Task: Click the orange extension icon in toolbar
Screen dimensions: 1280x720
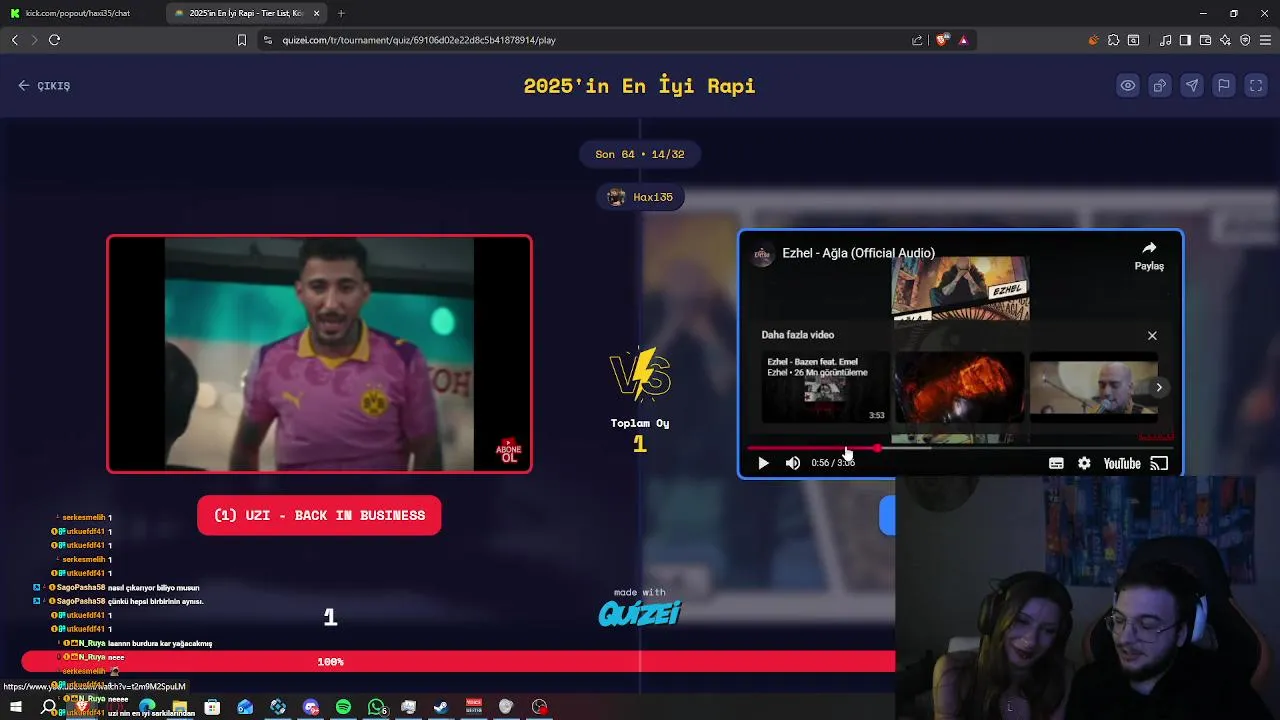Action: pos(1093,40)
